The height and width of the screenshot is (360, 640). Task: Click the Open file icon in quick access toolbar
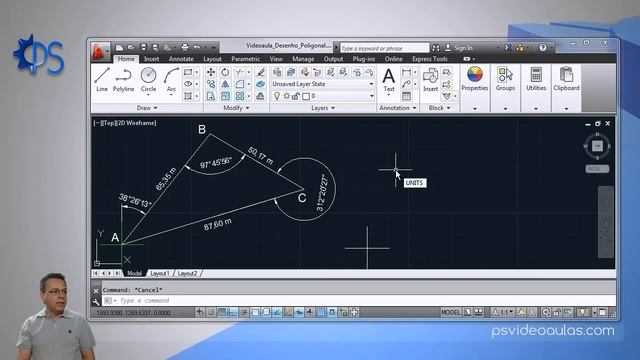[131, 47]
